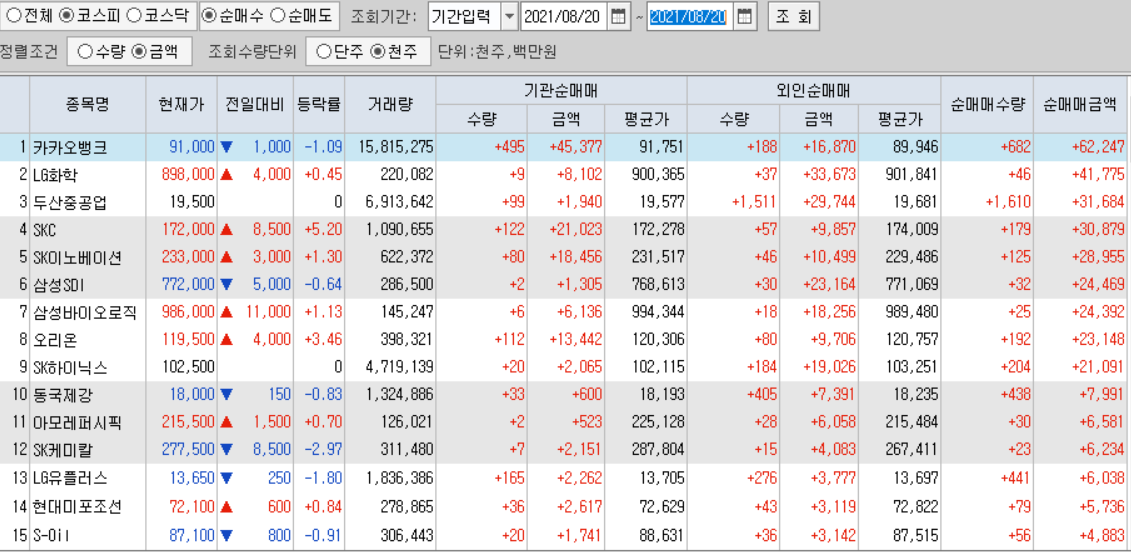Click the 기관순매매 group header
This screenshot has width=1131, height=552.
coord(561,91)
